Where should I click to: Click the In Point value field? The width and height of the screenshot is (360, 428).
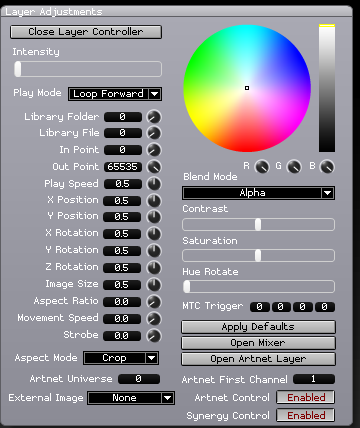123,150
